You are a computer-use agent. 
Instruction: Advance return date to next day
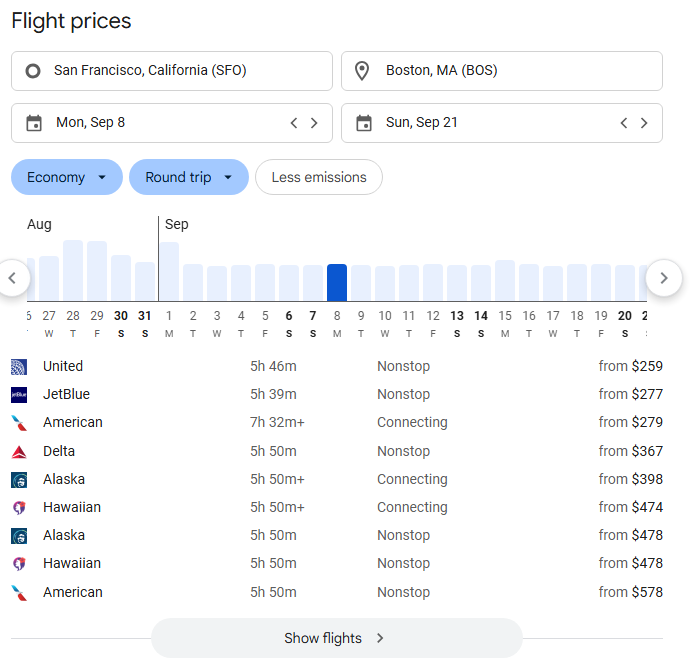[x=644, y=123]
